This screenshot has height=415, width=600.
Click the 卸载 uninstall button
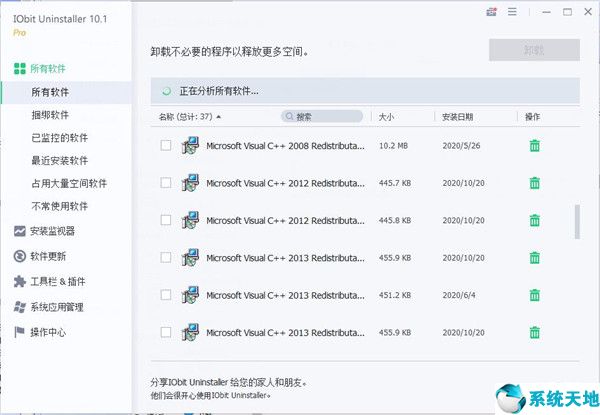(534, 50)
